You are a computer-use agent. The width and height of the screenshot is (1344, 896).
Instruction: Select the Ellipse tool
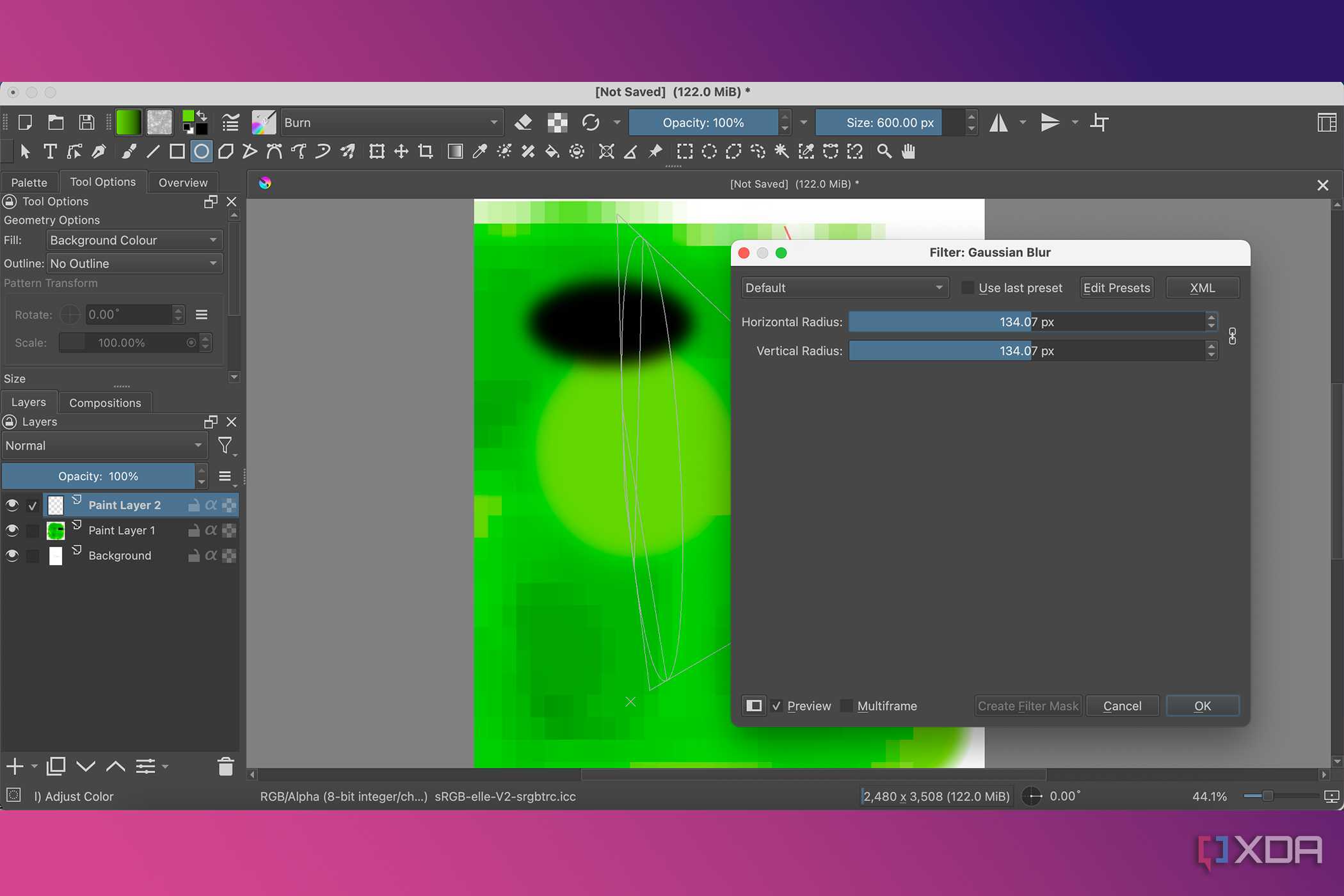pos(202,152)
